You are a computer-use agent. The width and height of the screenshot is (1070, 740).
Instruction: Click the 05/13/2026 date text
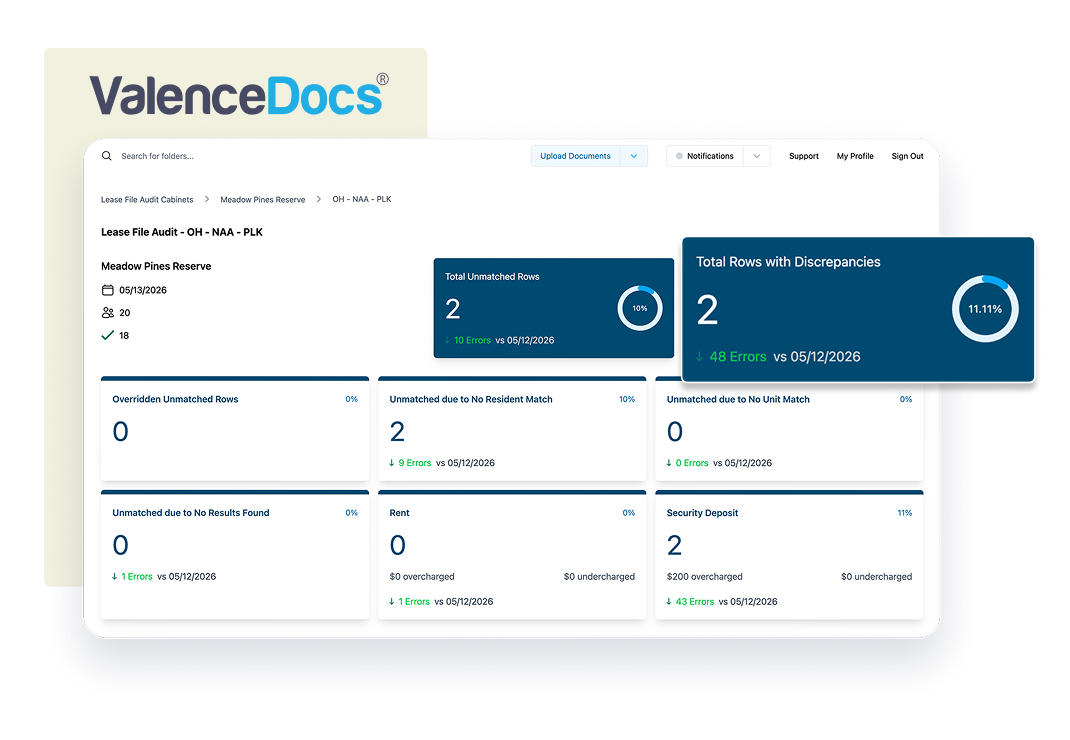tap(143, 290)
